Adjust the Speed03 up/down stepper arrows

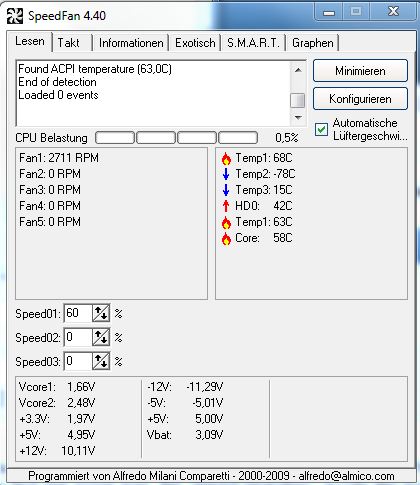pos(101,361)
